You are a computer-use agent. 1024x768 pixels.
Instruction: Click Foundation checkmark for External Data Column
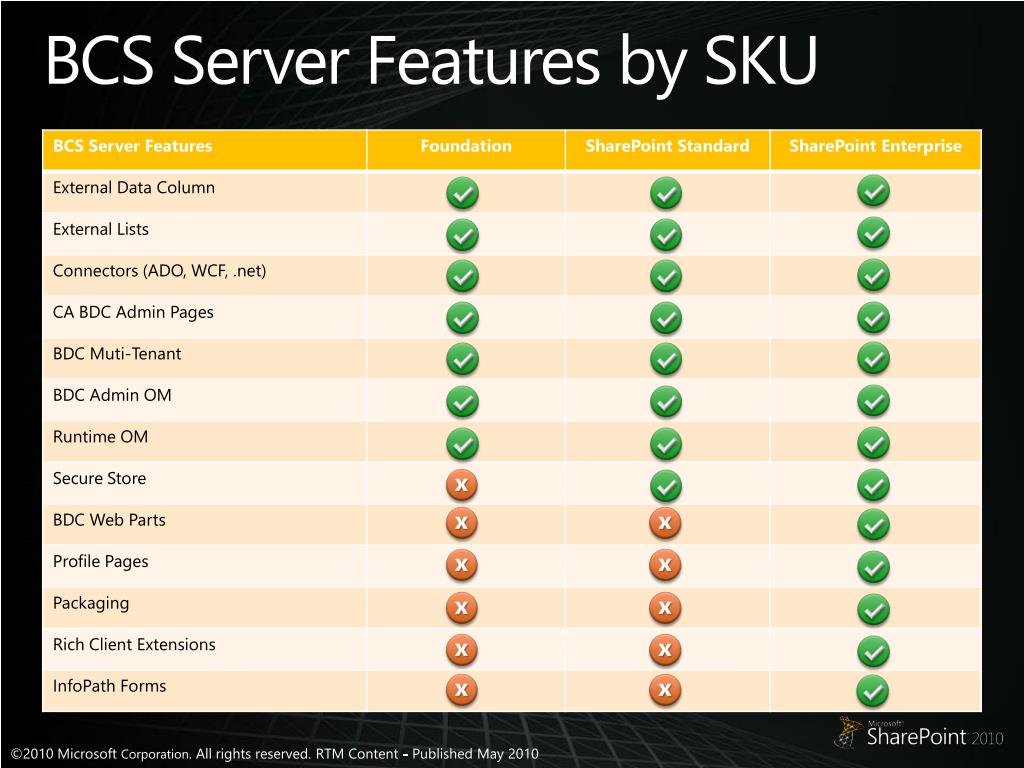pos(462,193)
